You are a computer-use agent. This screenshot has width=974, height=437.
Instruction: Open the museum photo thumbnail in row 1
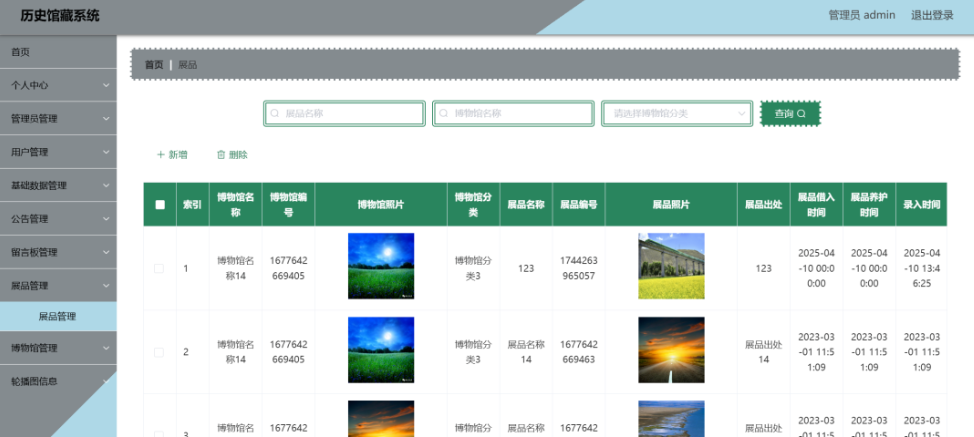tap(381, 266)
